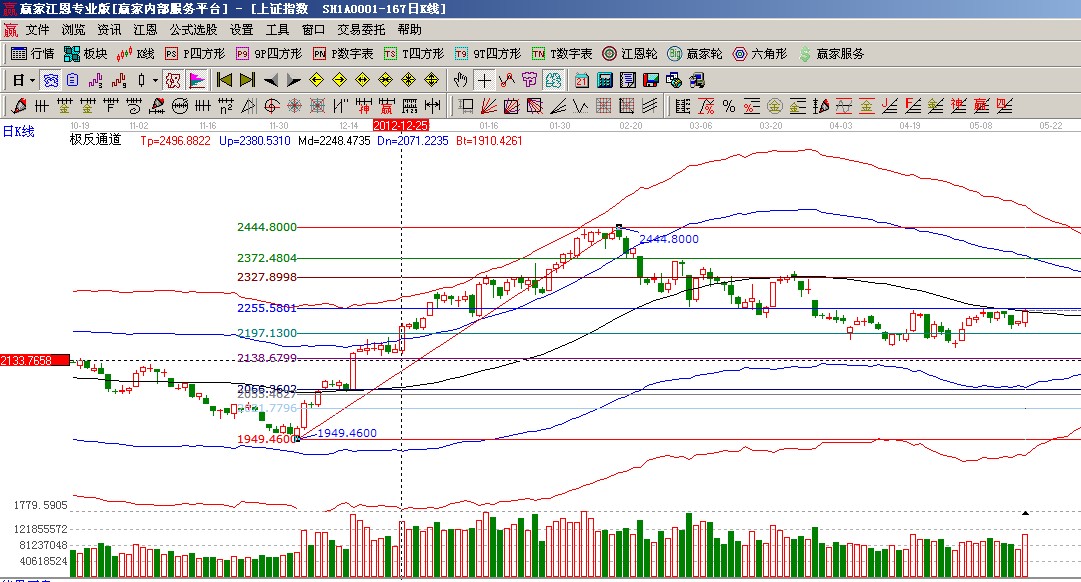Viewport: 1081px width, 582px height.
Task: Click the hand pan tool icon
Action: (460, 80)
